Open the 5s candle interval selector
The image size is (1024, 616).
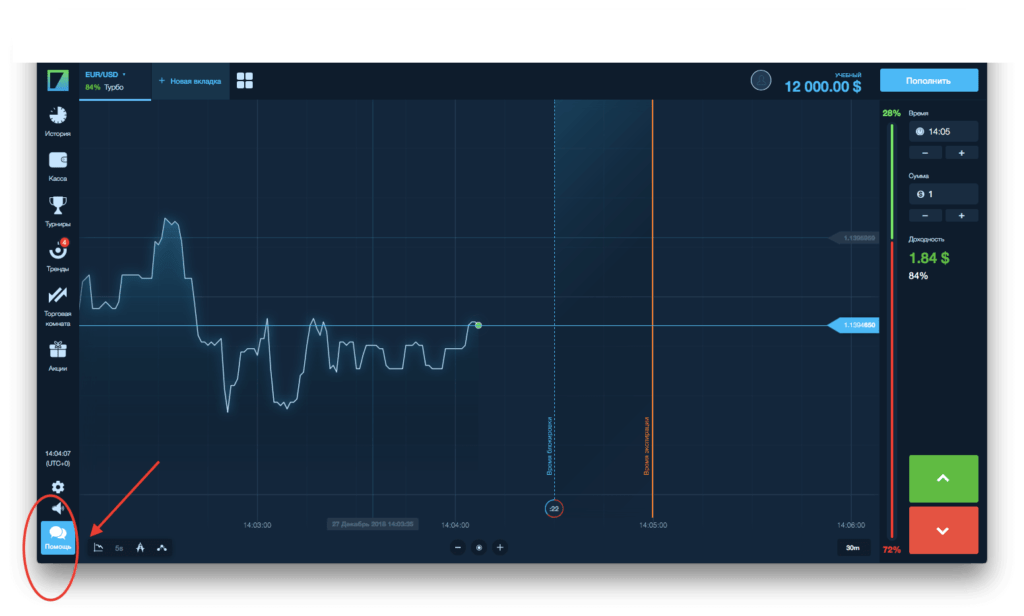(x=119, y=547)
